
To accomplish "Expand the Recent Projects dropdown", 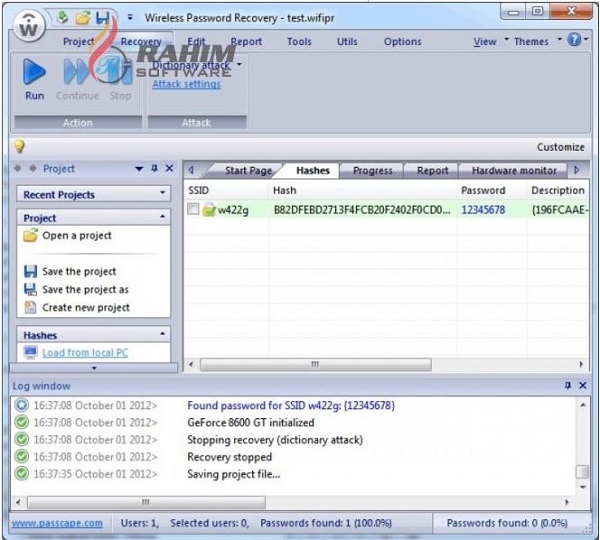I will coord(163,193).
